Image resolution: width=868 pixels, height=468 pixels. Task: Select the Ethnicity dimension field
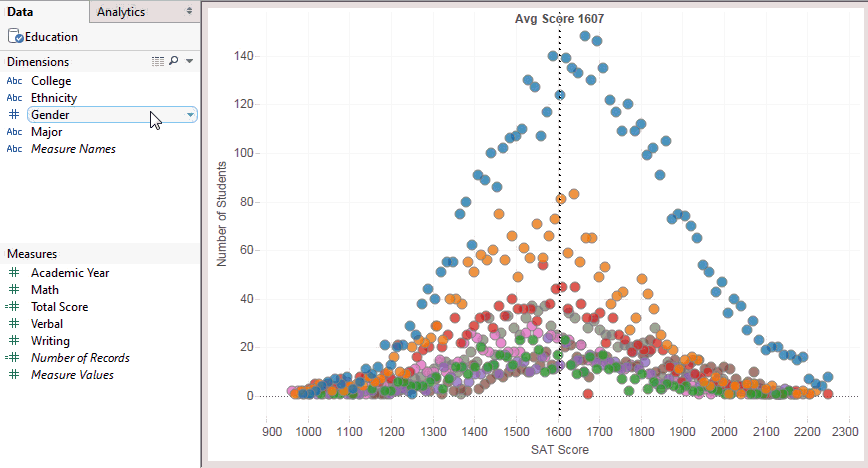[x=54, y=98]
